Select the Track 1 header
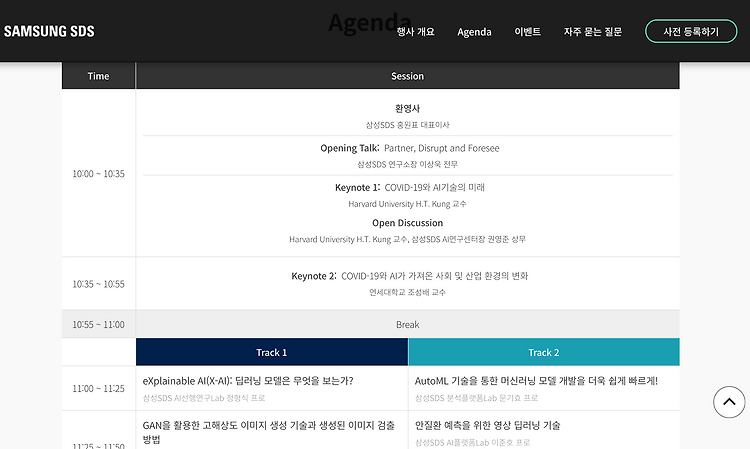Image resolution: width=750 pixels, height=449 pixels. [x=272, y=352]
